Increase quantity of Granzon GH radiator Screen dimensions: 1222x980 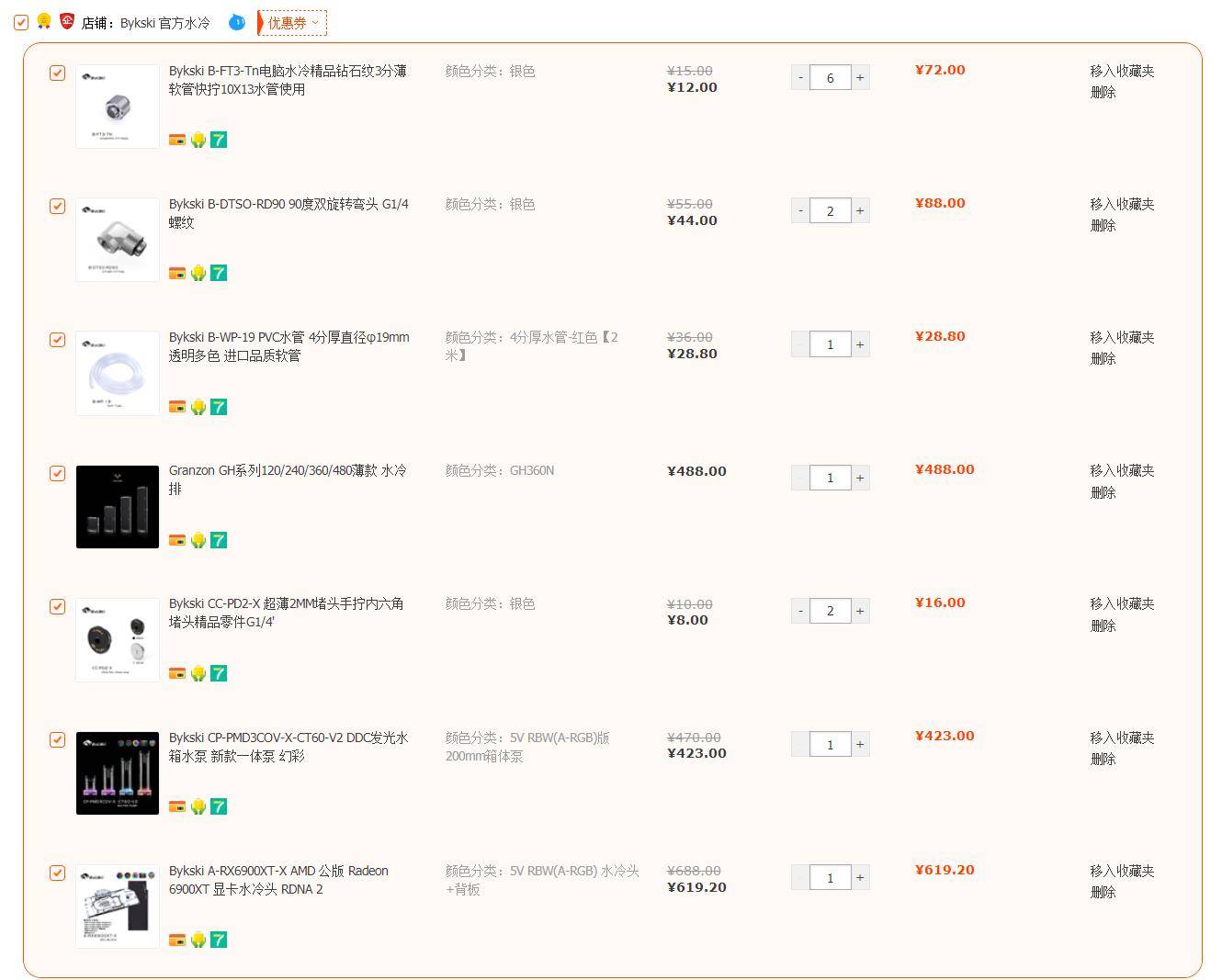tap(860, 478)
